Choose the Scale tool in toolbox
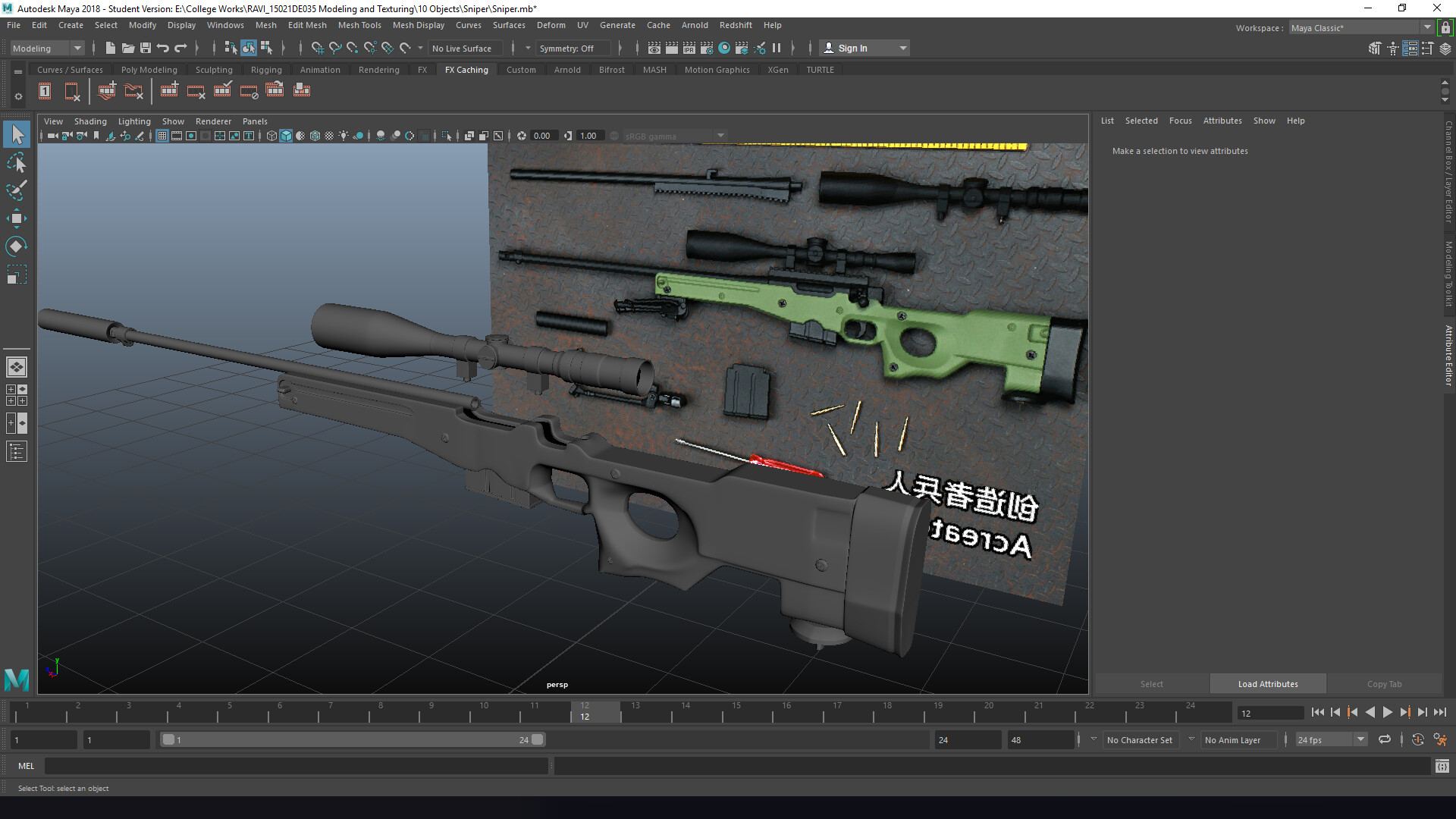 point(17,274)
